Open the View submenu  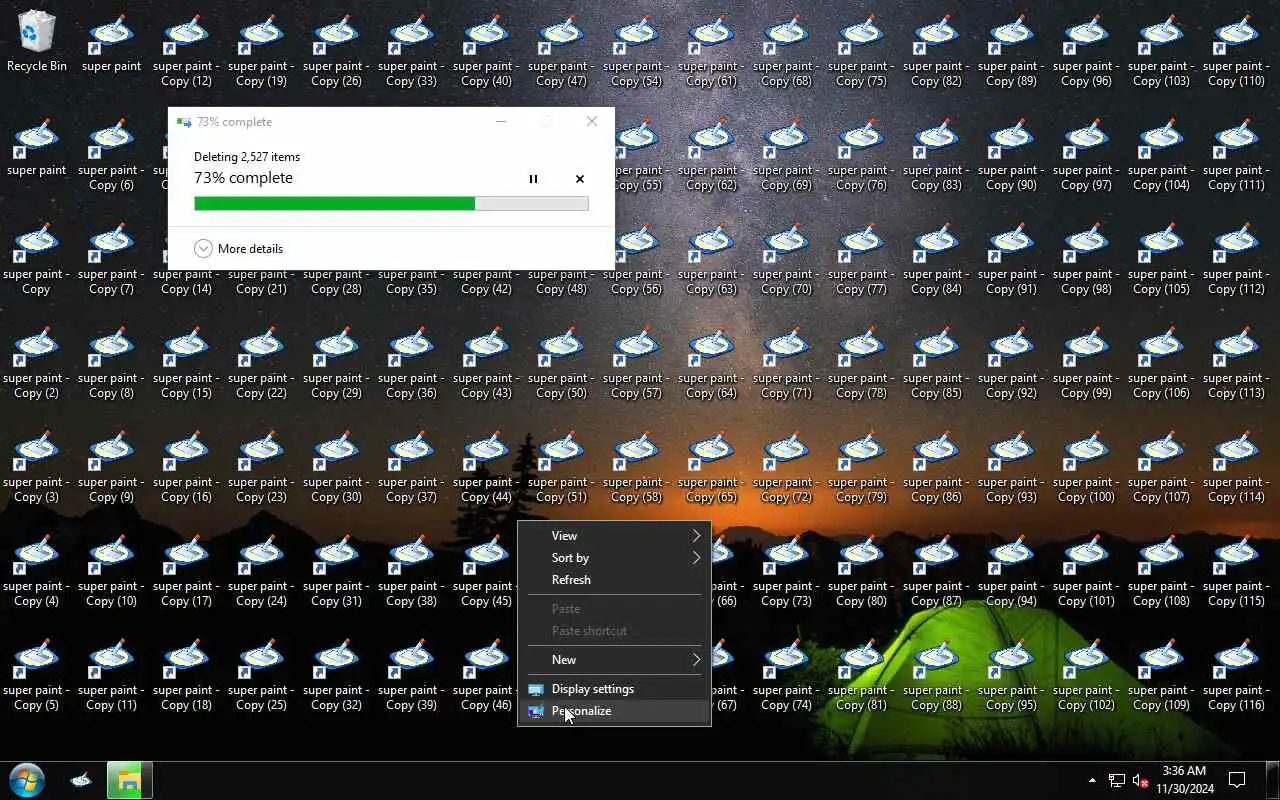pos(614,536)
